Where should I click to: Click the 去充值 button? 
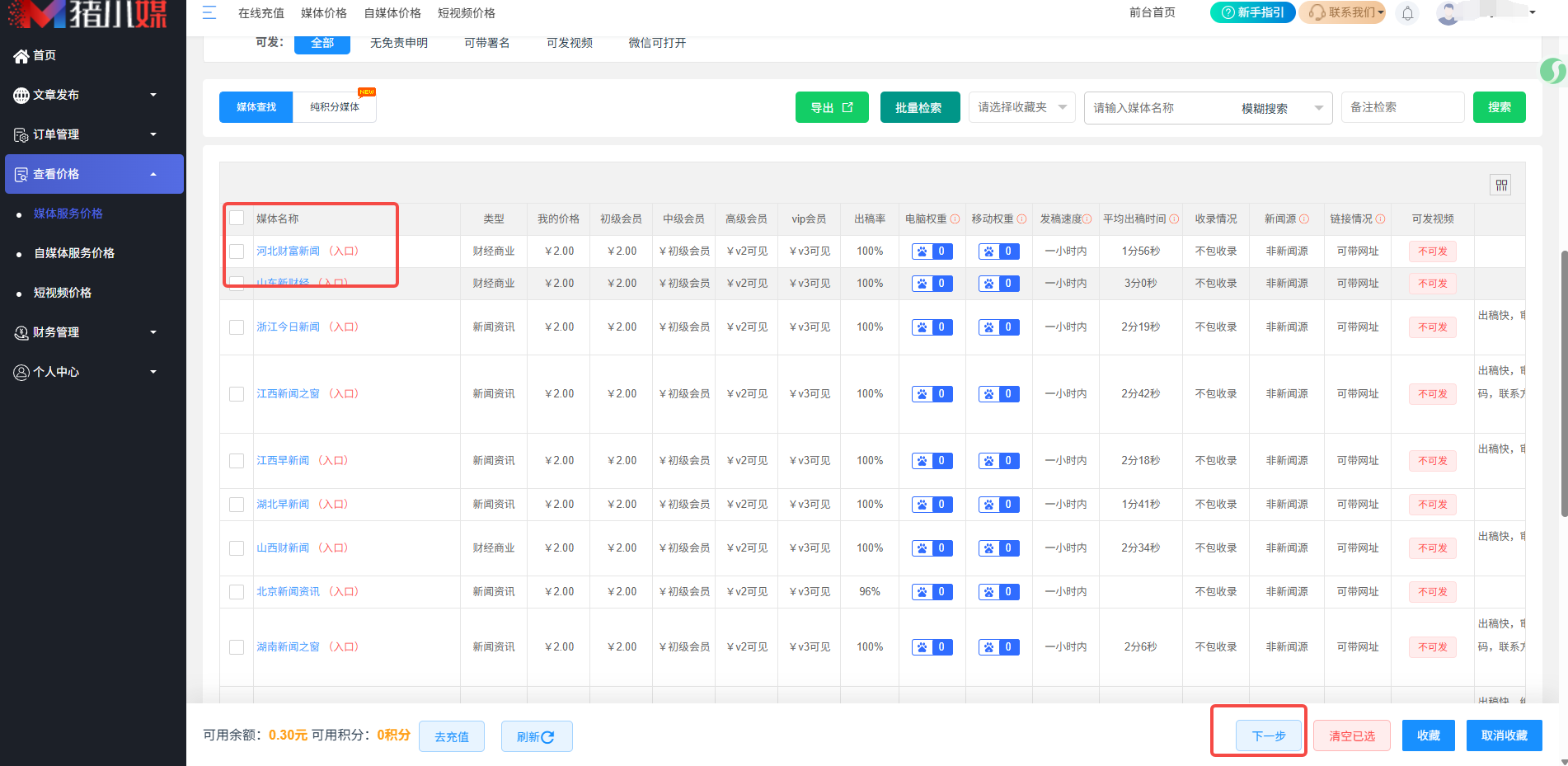(x=452, y=736)
